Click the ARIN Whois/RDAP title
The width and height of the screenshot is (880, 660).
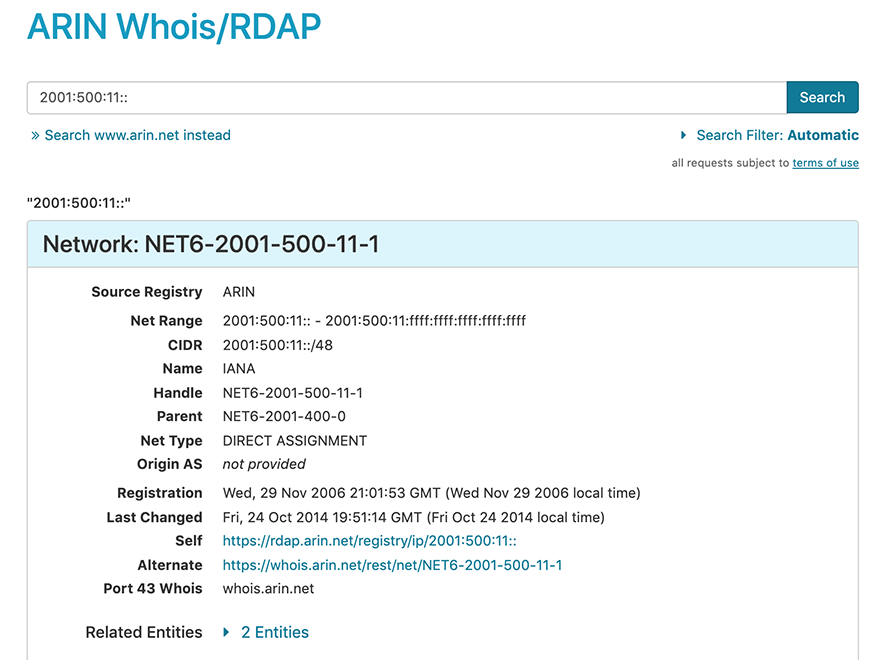(x=174, y=26)
